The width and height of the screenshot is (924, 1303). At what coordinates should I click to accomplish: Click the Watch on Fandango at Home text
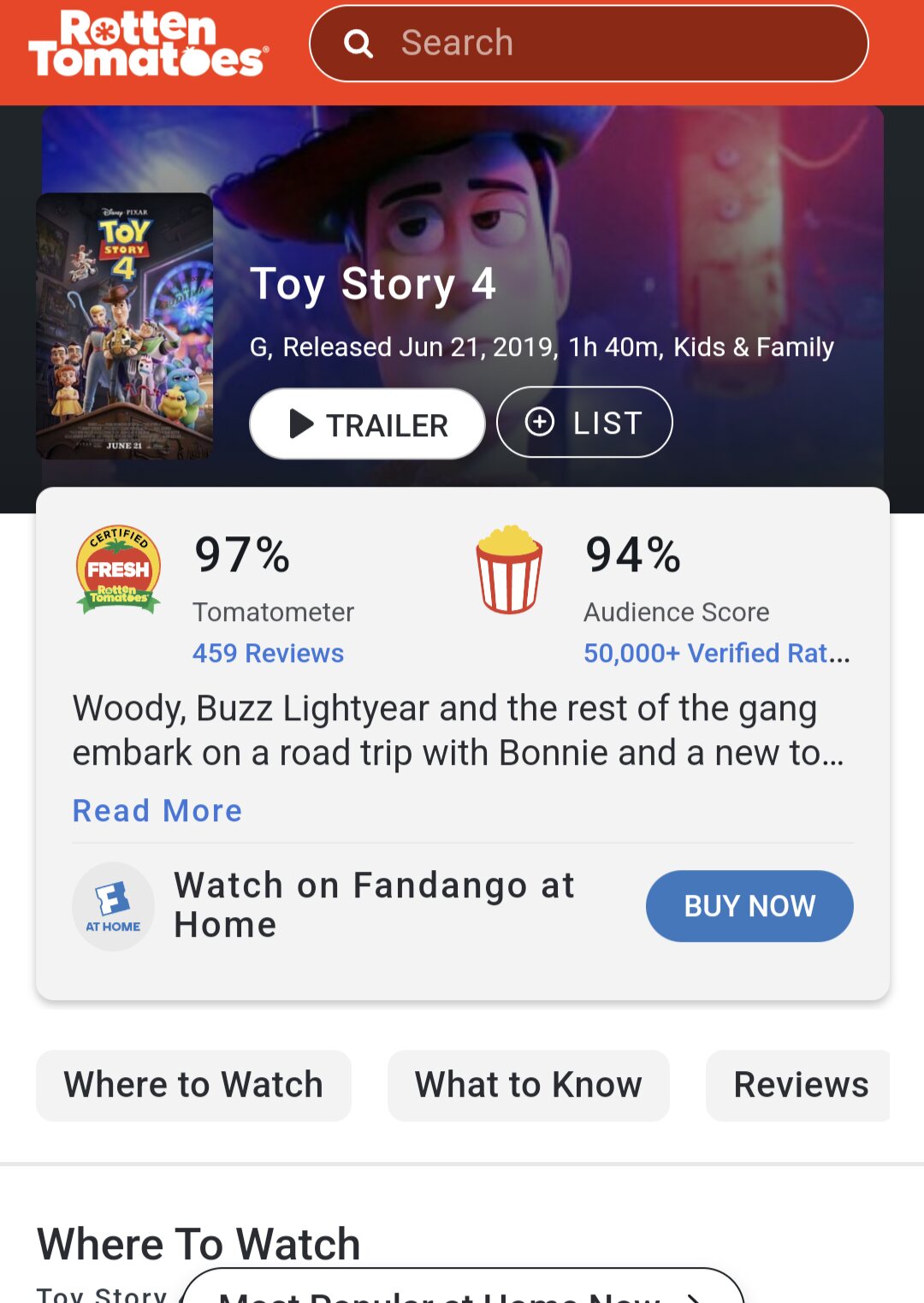pos(374,904)
